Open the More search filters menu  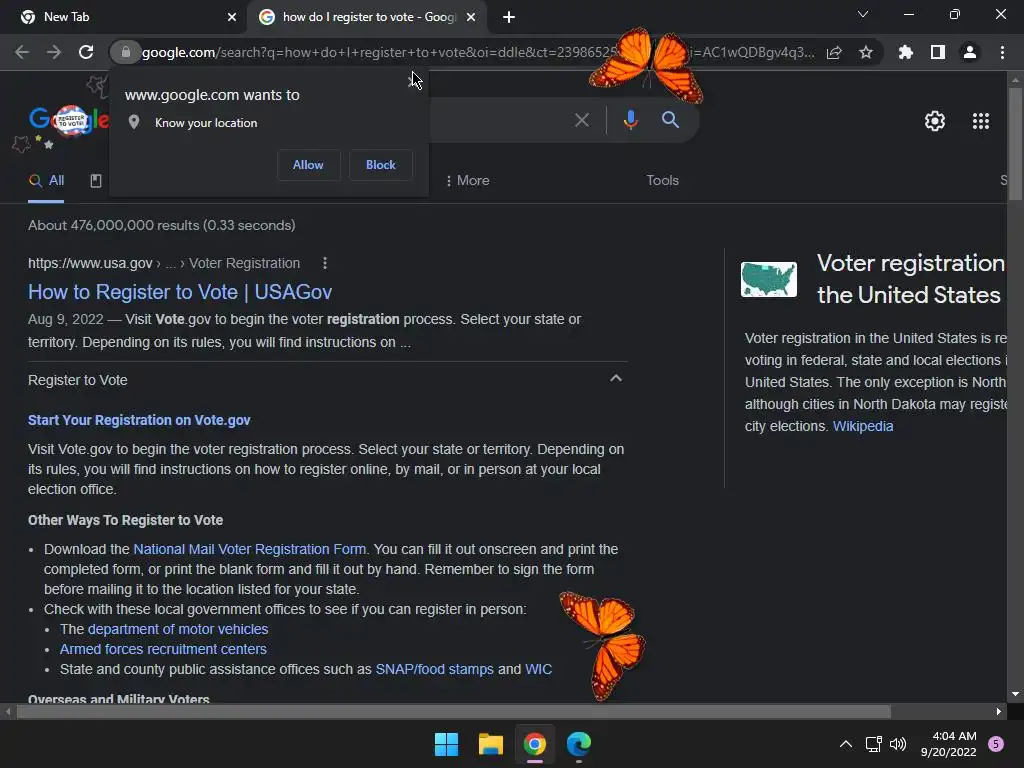point(468,181)
